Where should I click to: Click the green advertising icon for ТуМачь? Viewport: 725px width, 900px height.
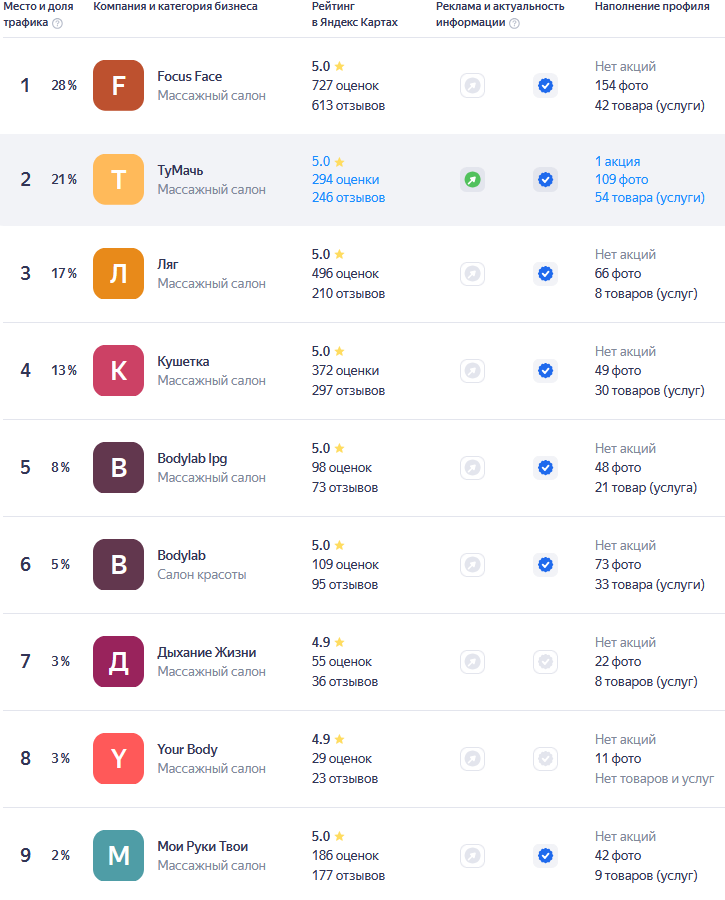[x=472, y=180]
